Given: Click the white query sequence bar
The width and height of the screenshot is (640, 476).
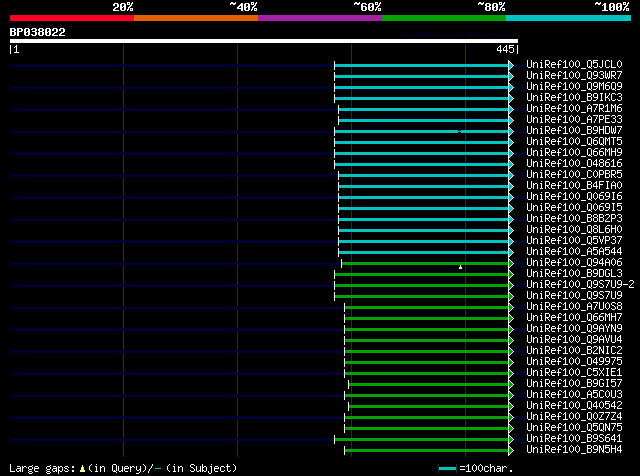Looking at the screenshot, I should (264, 41).
